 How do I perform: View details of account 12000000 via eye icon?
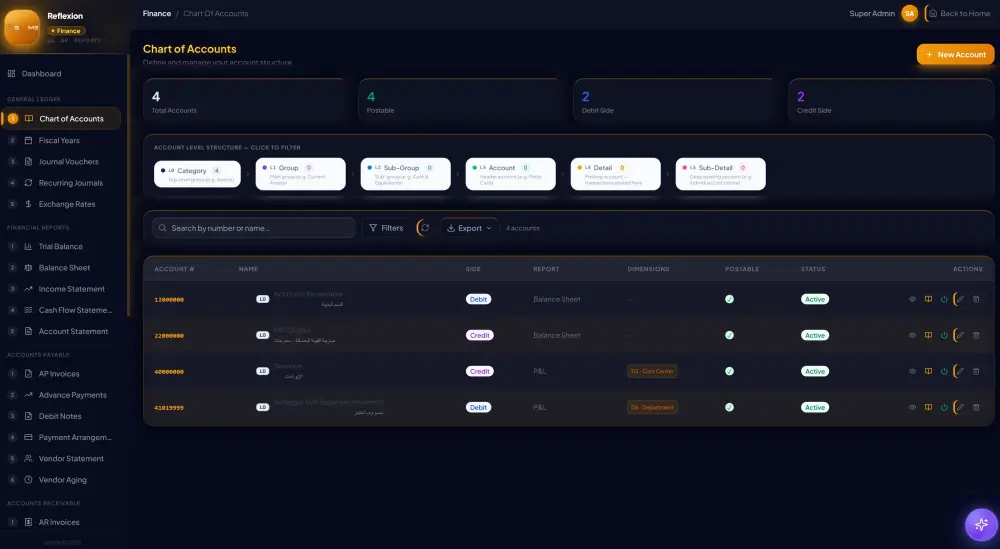(x=912, y=299)
